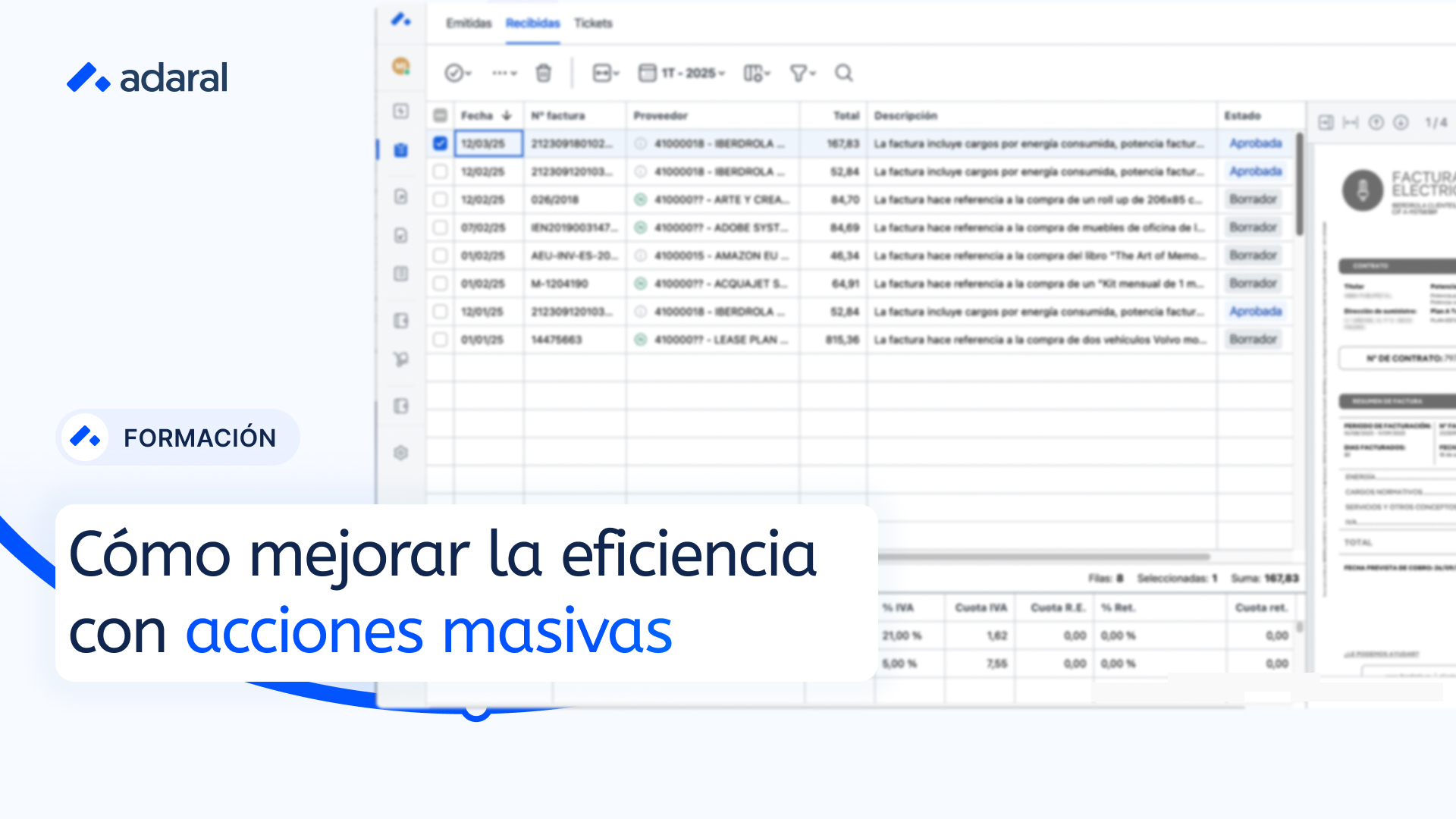1456x819 pixels.
Task: Check the 12/02/25 invoice 212309120103 row checkbox
Action: click(x=440, y=171)
